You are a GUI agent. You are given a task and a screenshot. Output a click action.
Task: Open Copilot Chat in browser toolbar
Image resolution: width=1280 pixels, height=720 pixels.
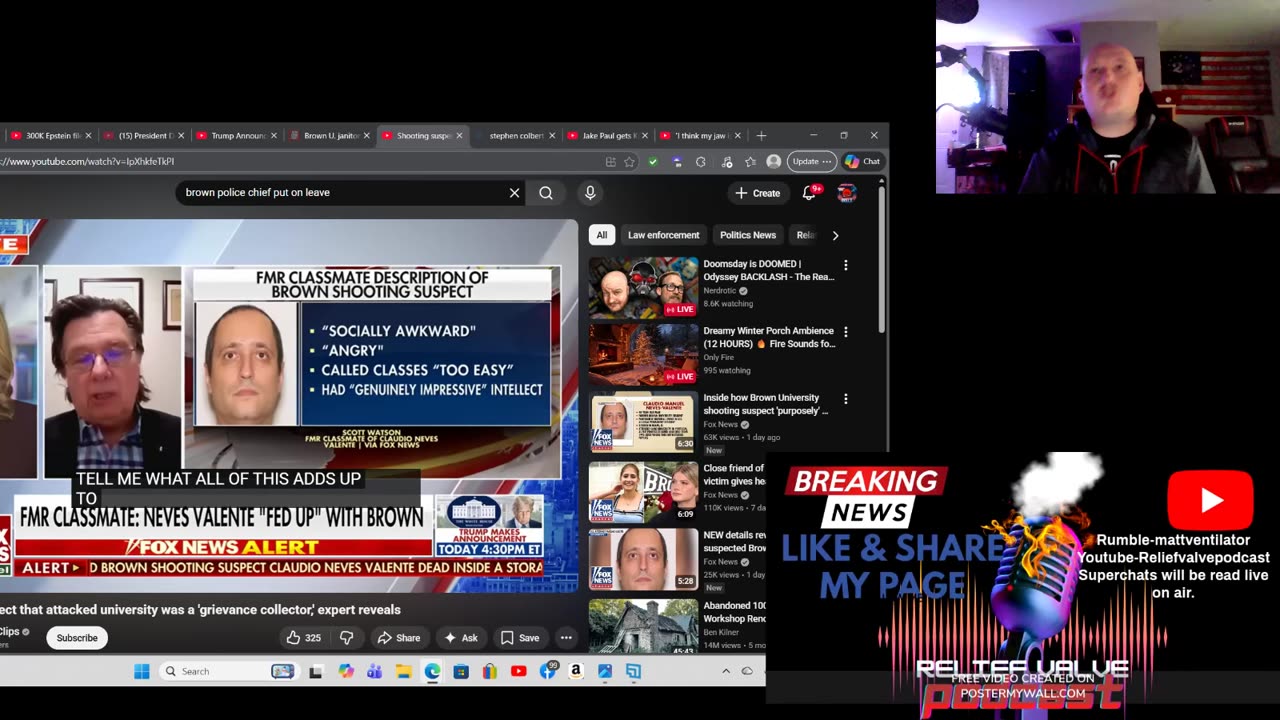[863, 161]
